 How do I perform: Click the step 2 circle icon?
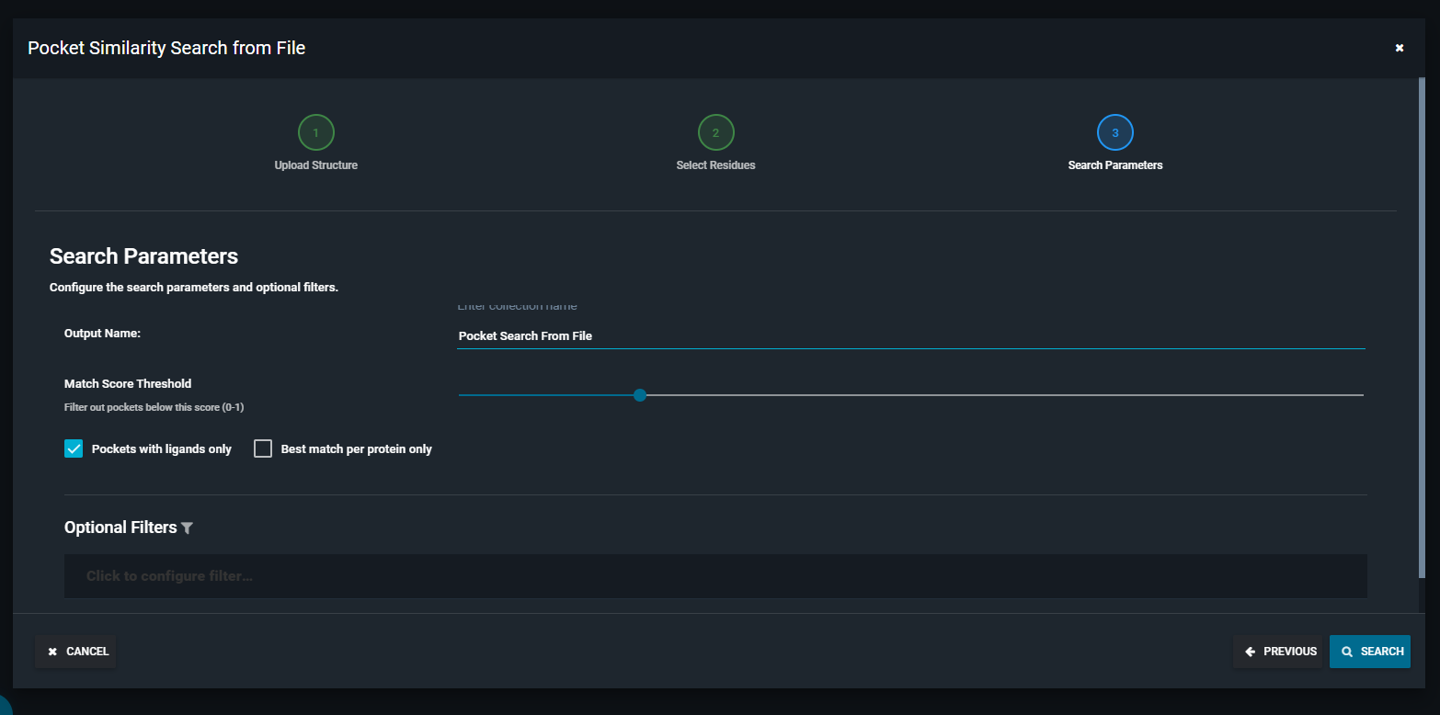716,132
